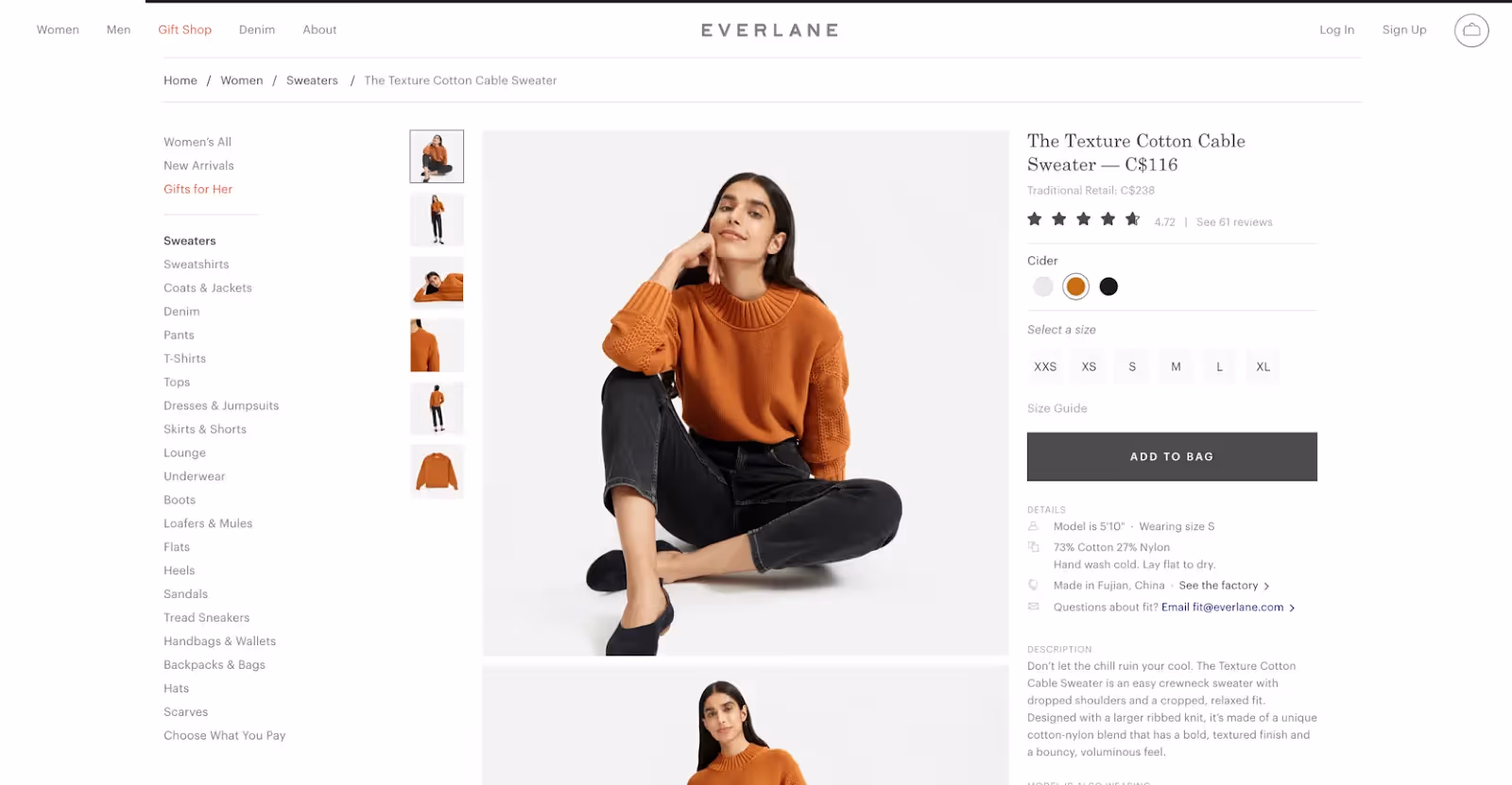1512x785 pixels.
Task: Select size M
Action: click(1176, 367)
